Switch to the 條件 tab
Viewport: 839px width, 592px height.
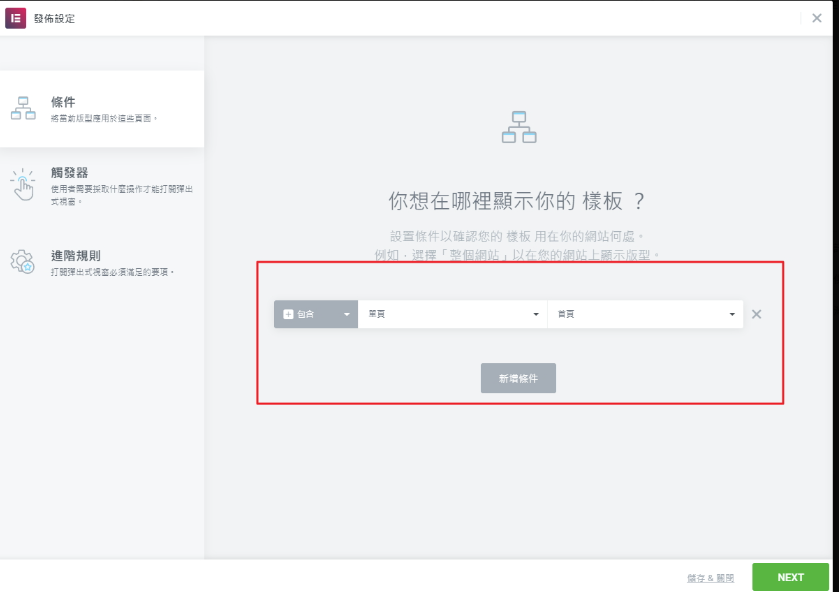(x=63, y=102)
